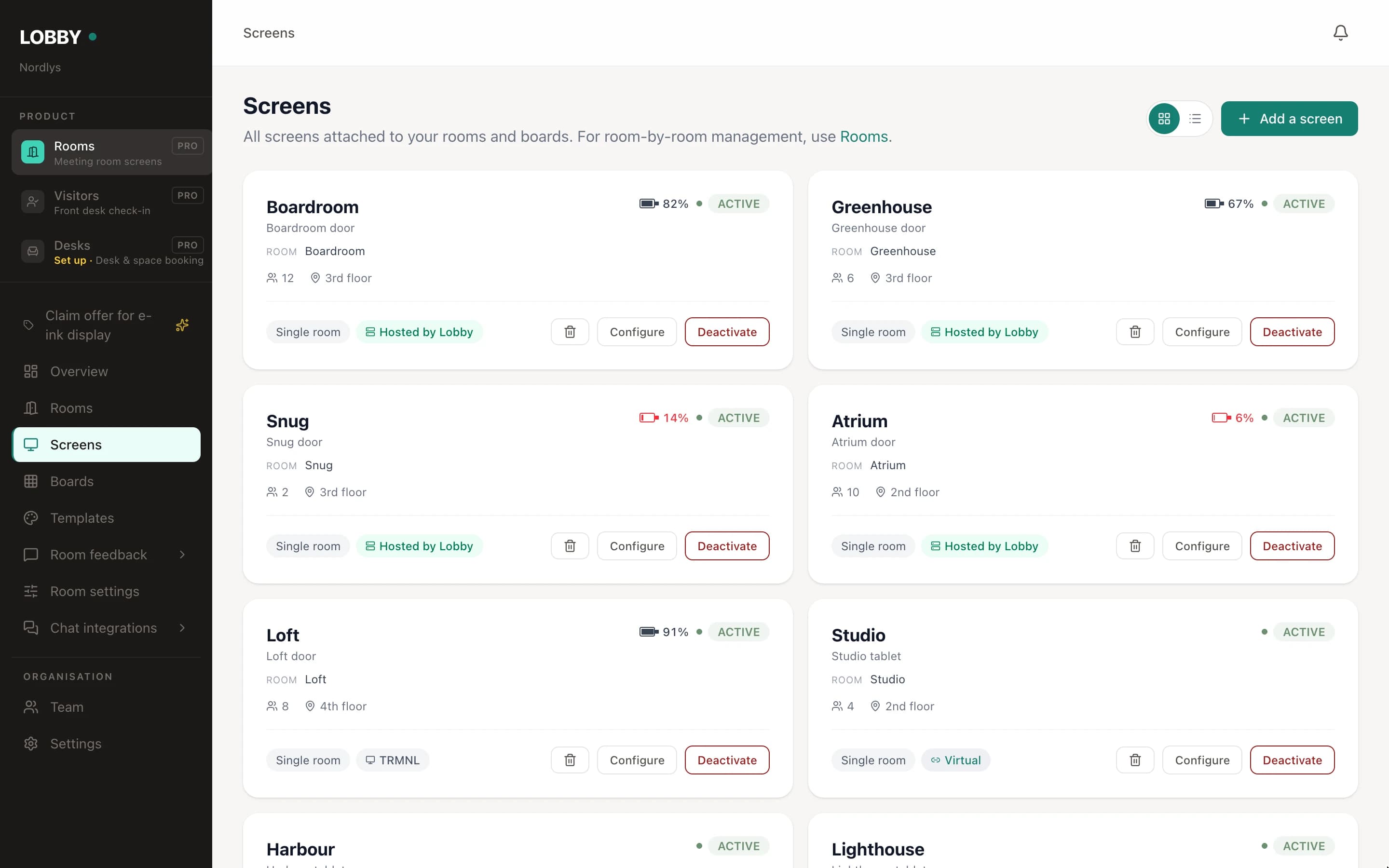Go to Boards in the sidebar
The width and height of the screenshot is (1389, 868).
click(106, 481)
